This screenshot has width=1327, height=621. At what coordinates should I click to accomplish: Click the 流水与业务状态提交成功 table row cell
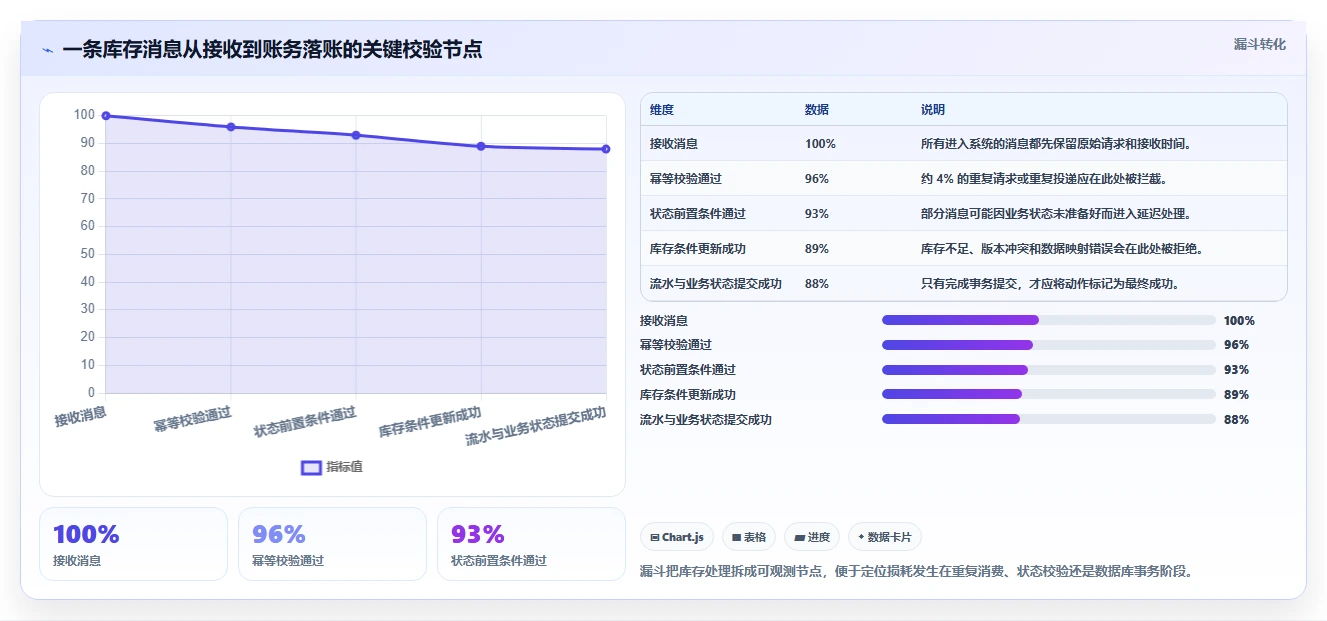(716, 284)
